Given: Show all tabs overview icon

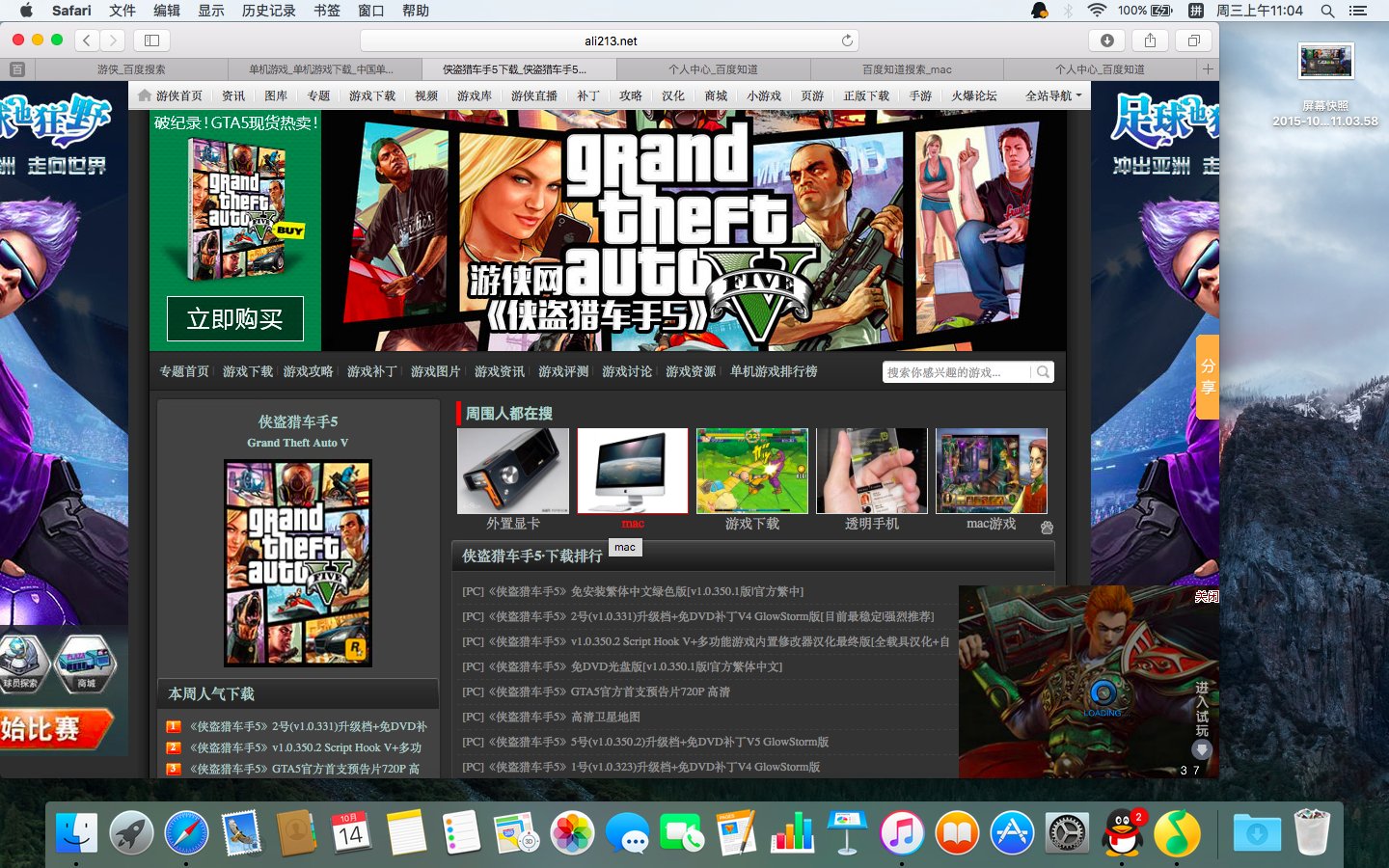Looking at the screenshot, I should point(1193,41).
